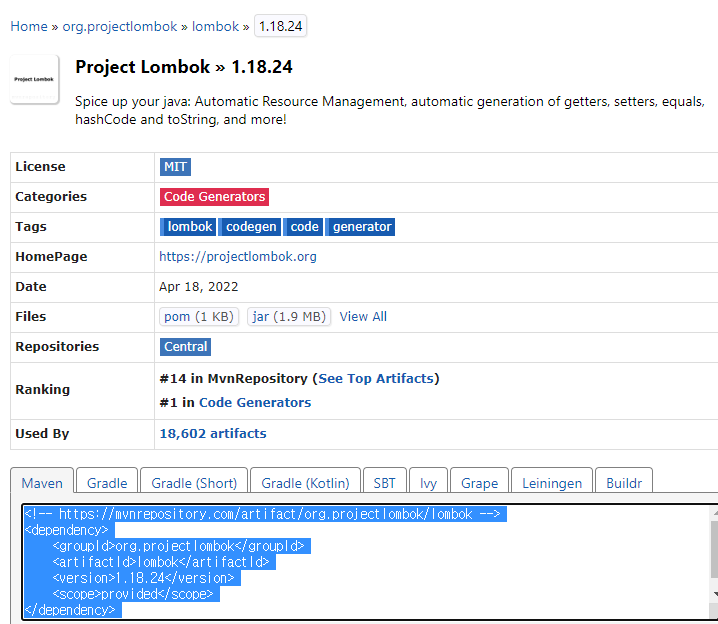
Task: Click the <scope>provided</scope> snippet line
Action: coord(133,594)
